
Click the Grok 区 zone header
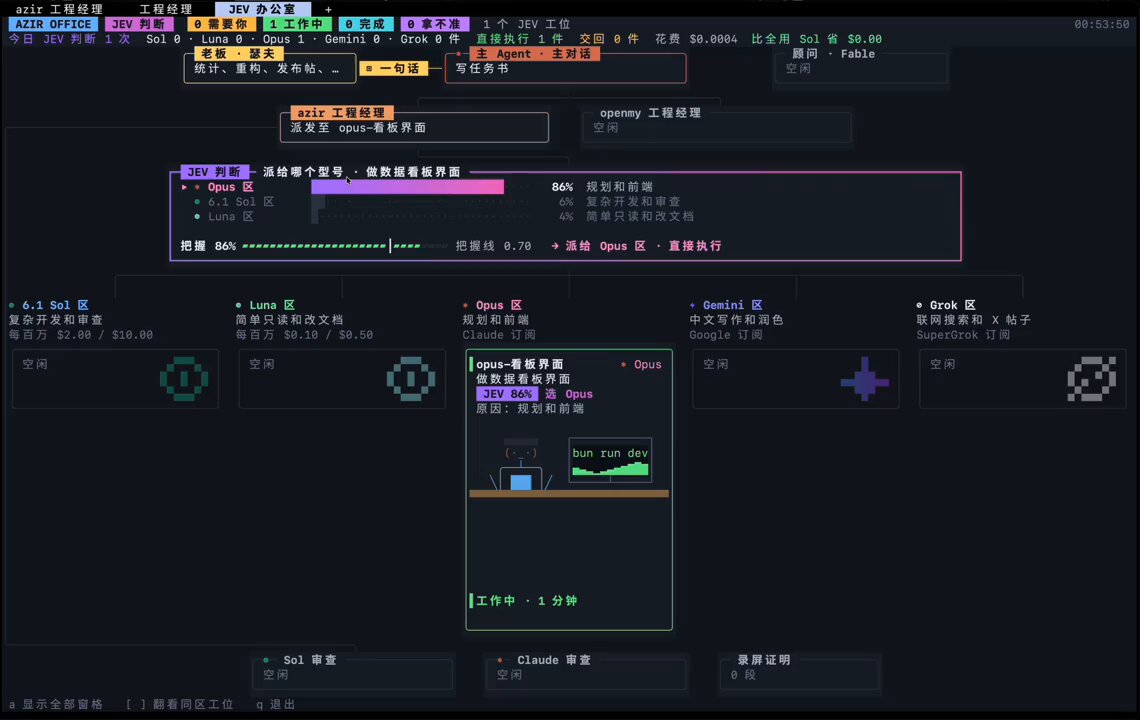946,305
